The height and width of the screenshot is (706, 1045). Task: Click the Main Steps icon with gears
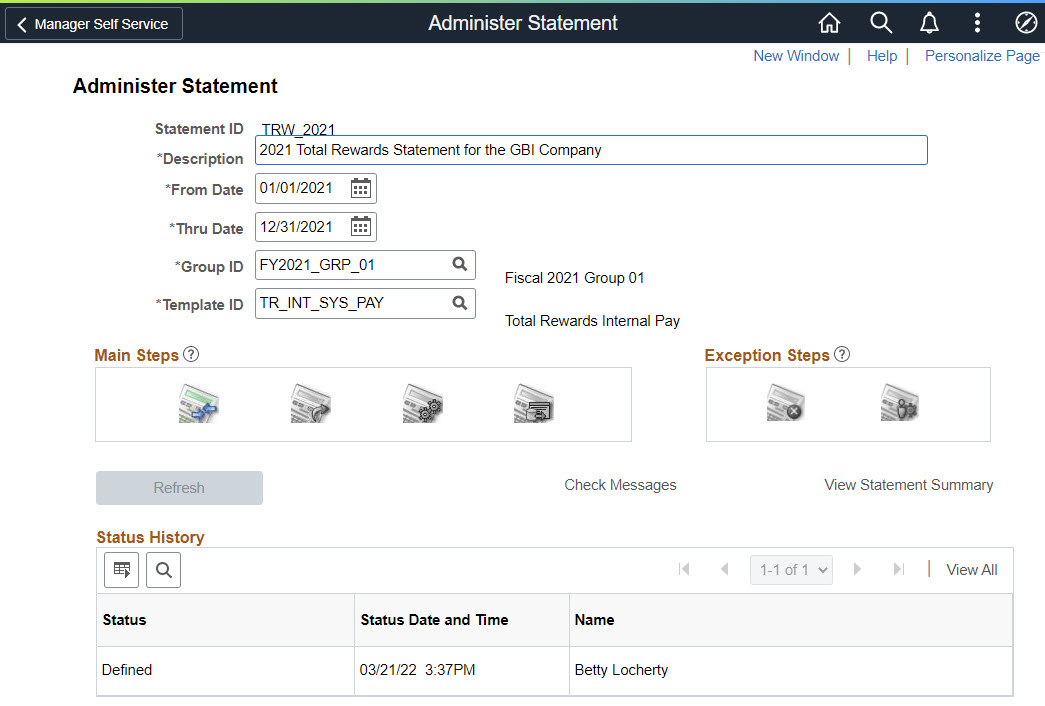(422, 404)
